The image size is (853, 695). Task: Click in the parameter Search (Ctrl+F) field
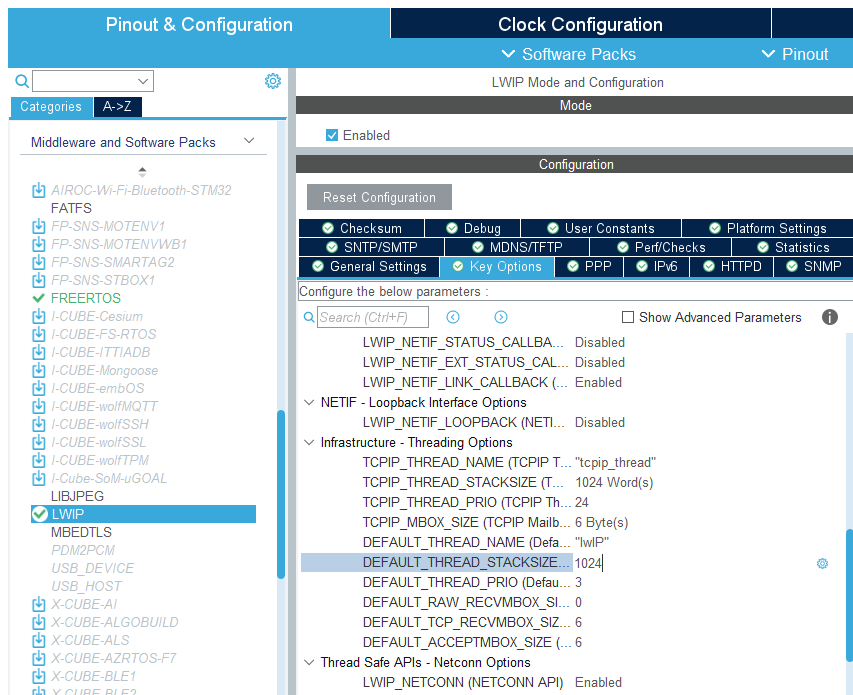coord(373,317)
